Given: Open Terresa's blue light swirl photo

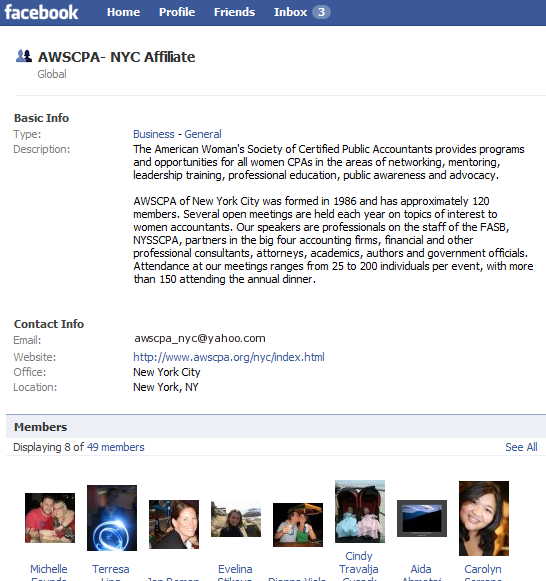Looking at the screenshot, I should [112, 518].
